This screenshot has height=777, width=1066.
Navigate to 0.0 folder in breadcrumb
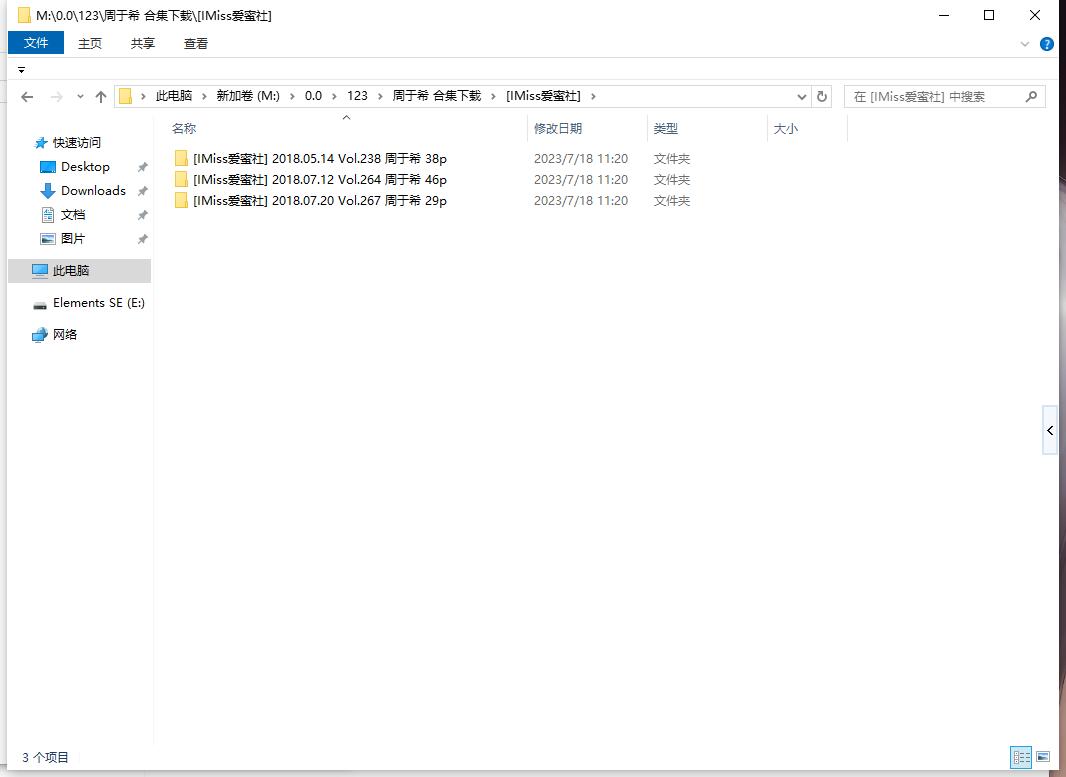click(313, 96)
